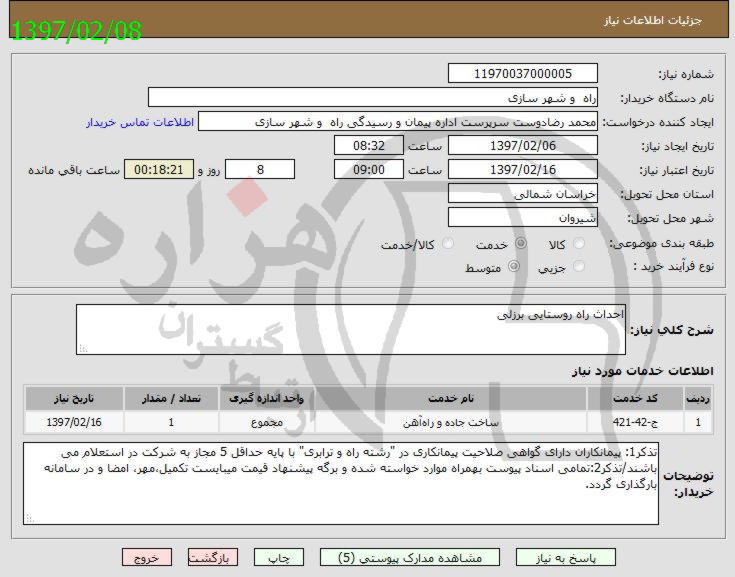
Task: Click اطلاعات خدمات مورد نیاز section heading
Action: click(643, 371)
